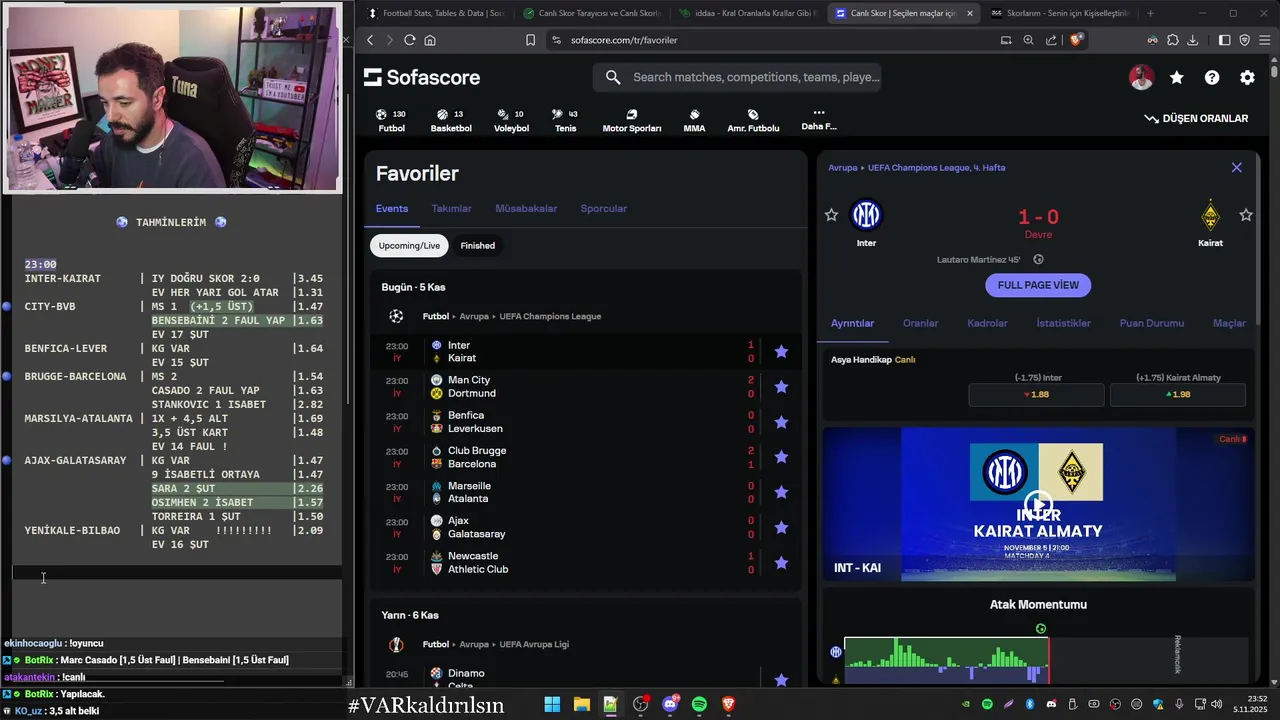Click the bookmark icon in address bar

pyautogui.click(x=531, y=40)
